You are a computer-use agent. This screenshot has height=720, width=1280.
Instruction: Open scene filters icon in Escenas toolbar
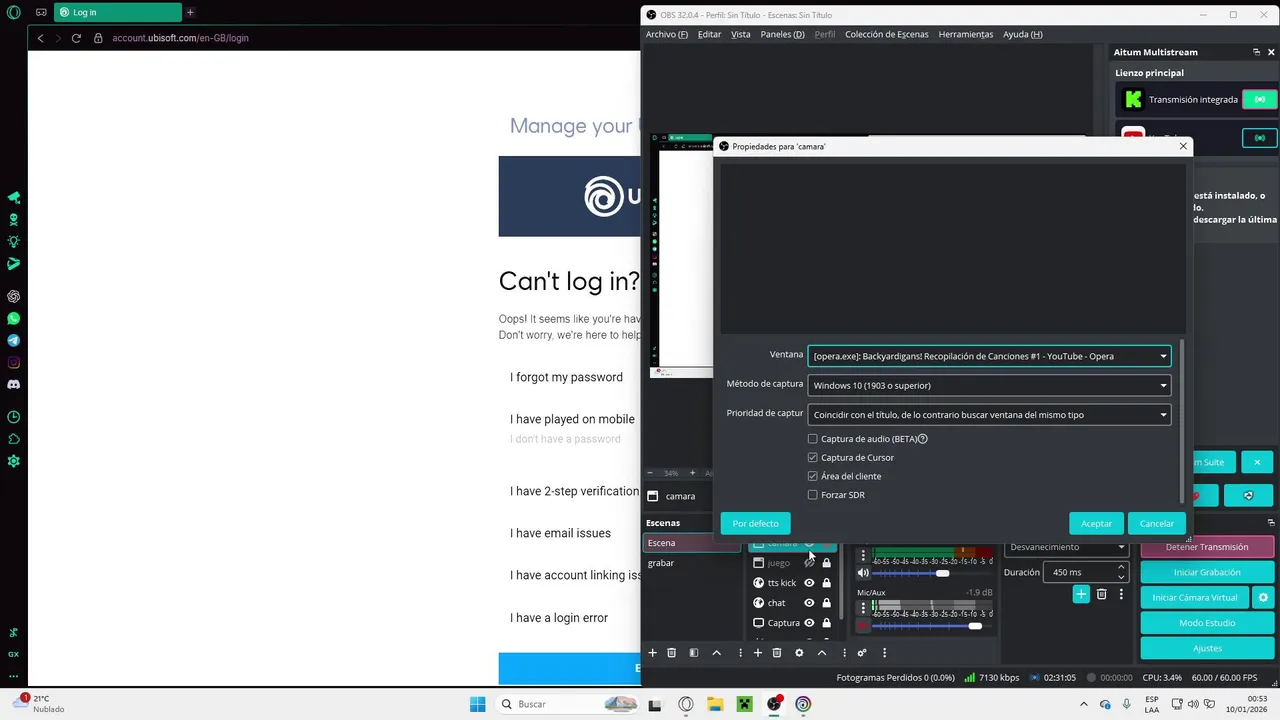coord(693,653)
